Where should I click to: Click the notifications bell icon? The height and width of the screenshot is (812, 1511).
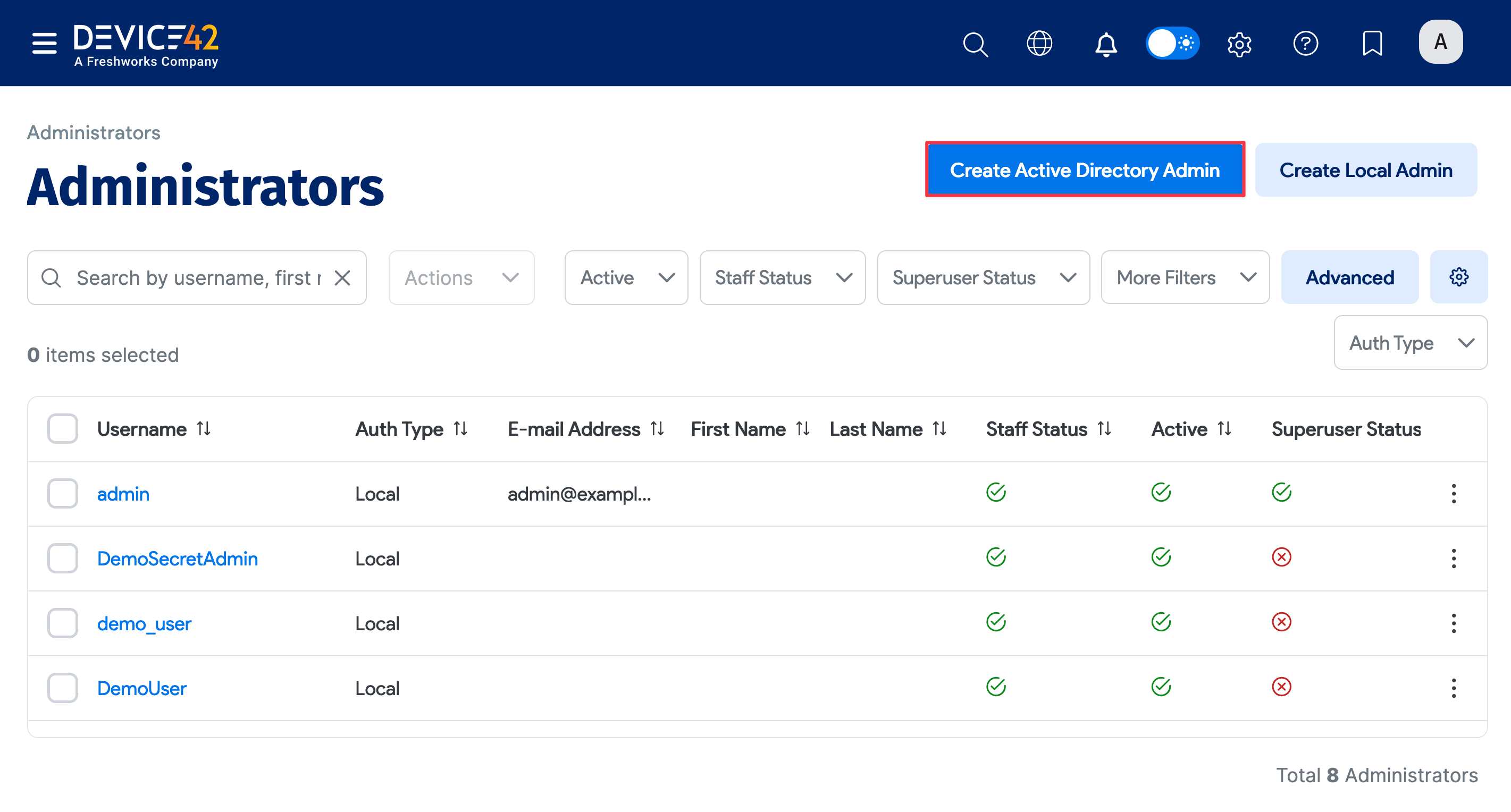(1105, 44)
